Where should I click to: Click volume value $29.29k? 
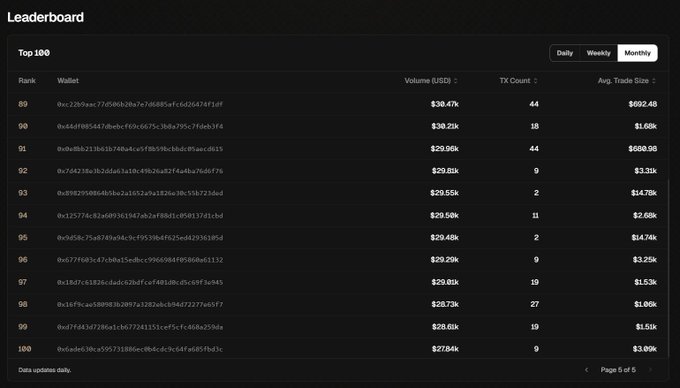pos(445,260)
